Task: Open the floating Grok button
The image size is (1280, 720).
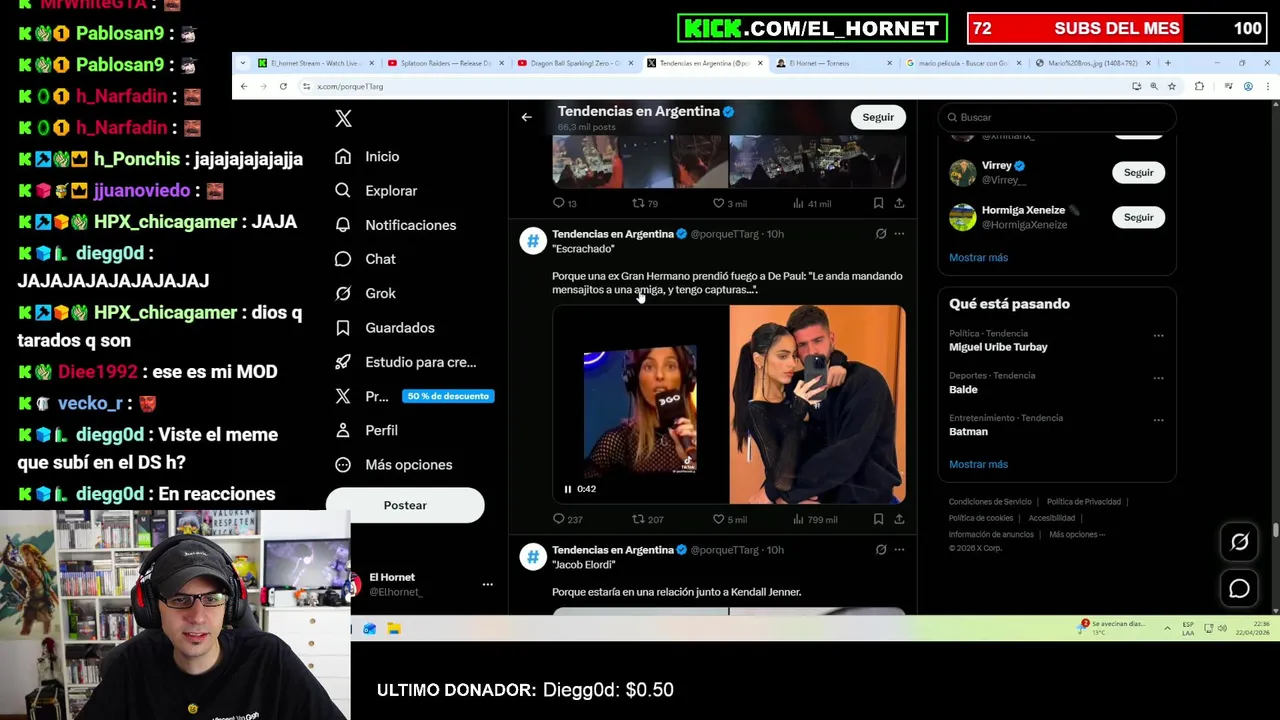Action: pos(1239,542)
